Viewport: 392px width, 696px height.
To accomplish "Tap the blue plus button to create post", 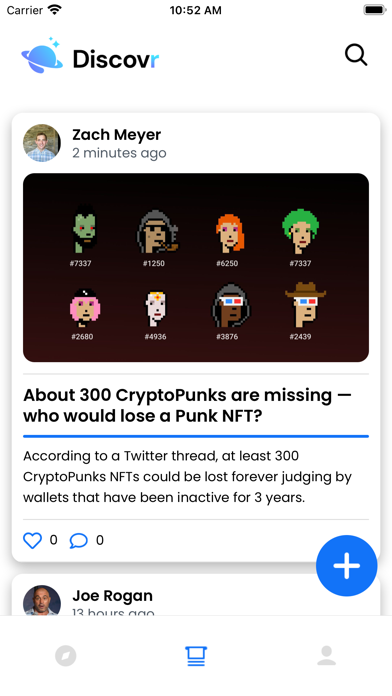I will point(347,566).
